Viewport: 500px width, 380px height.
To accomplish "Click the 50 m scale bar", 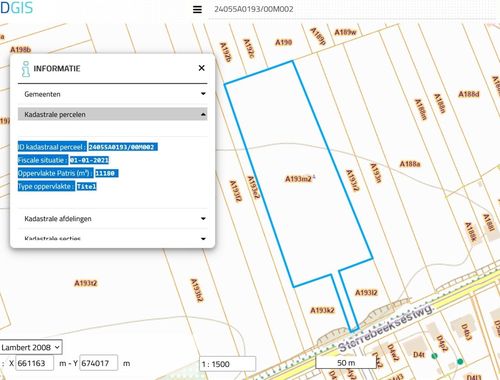I will tap(346, 363).
